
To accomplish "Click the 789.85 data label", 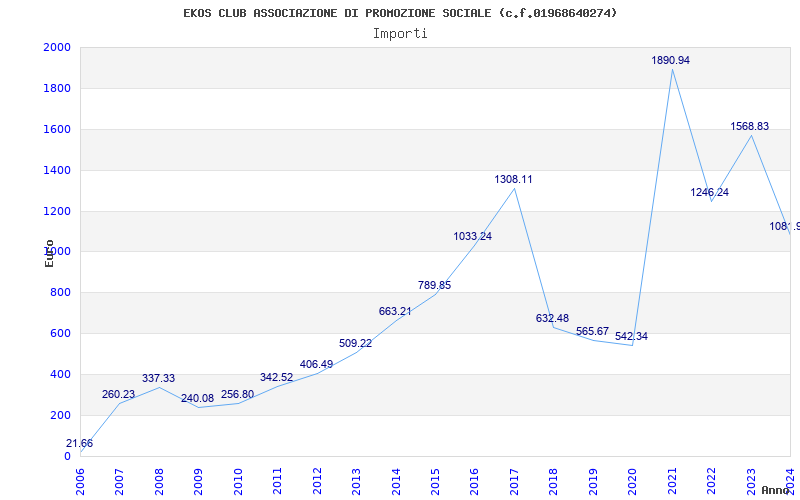I will [x=434, y=285].
